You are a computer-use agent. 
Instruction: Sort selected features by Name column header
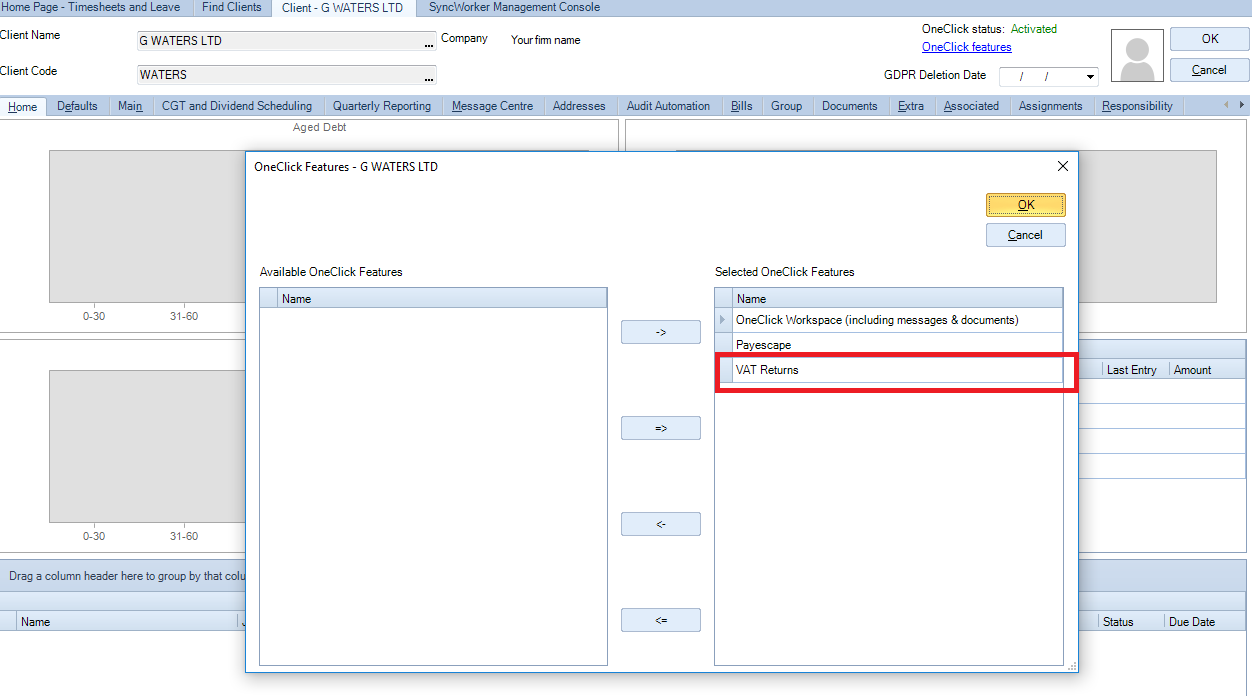(x=890, y=297)
